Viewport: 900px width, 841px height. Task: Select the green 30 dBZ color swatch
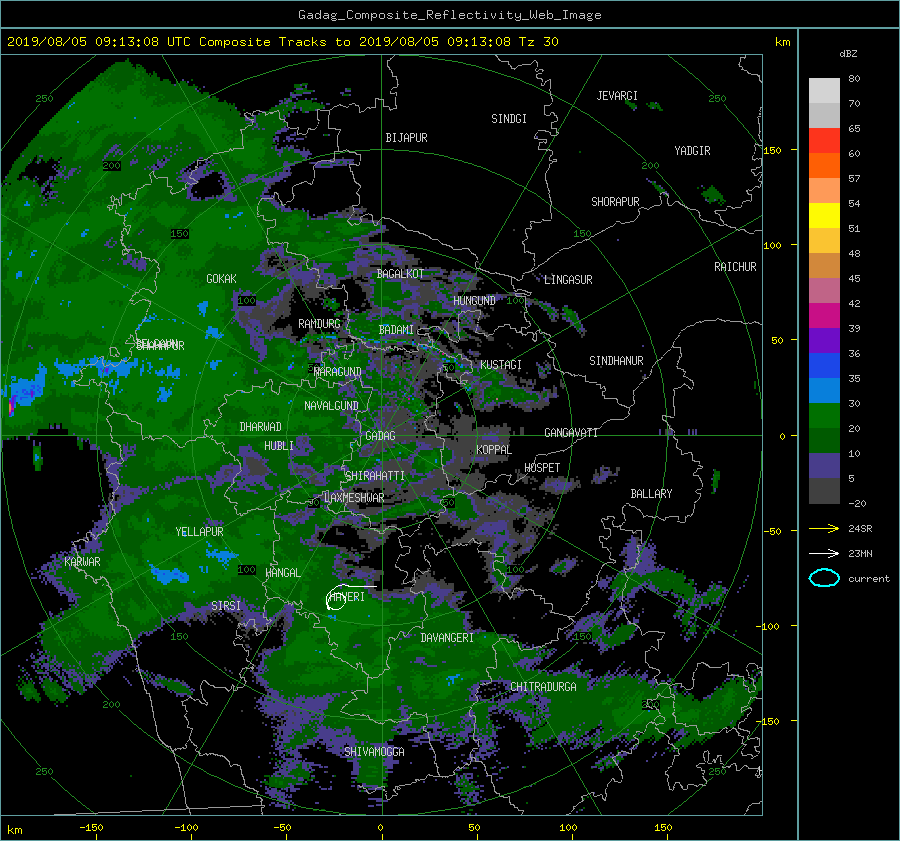824,415
